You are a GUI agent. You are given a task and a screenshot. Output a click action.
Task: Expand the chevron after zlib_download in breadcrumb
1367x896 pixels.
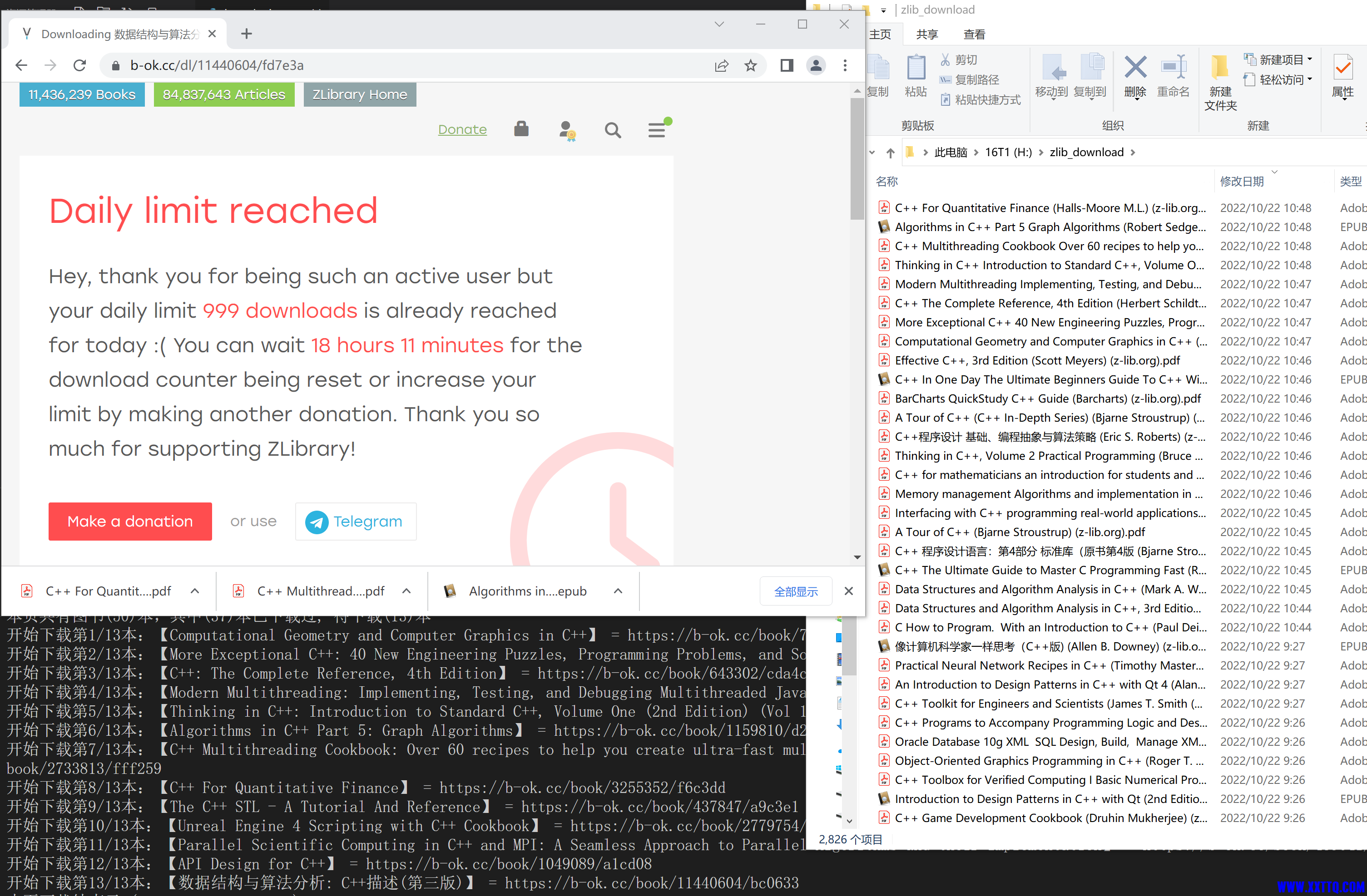coord(1133,153)
